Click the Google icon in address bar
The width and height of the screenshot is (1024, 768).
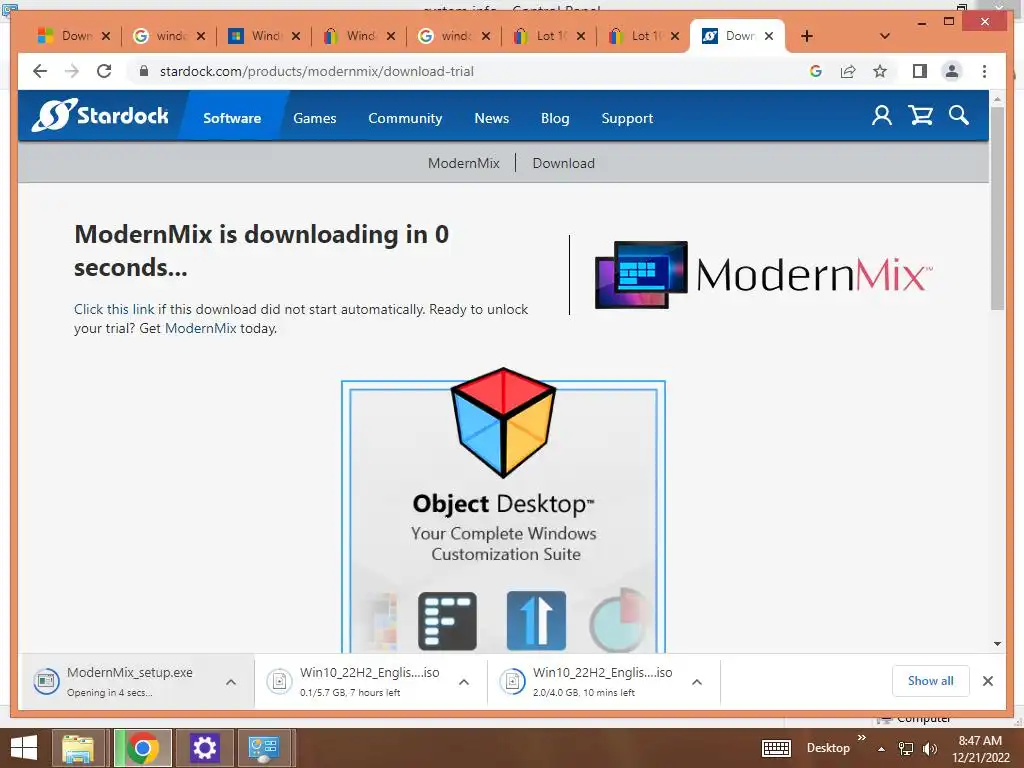[x=816, y=71]
